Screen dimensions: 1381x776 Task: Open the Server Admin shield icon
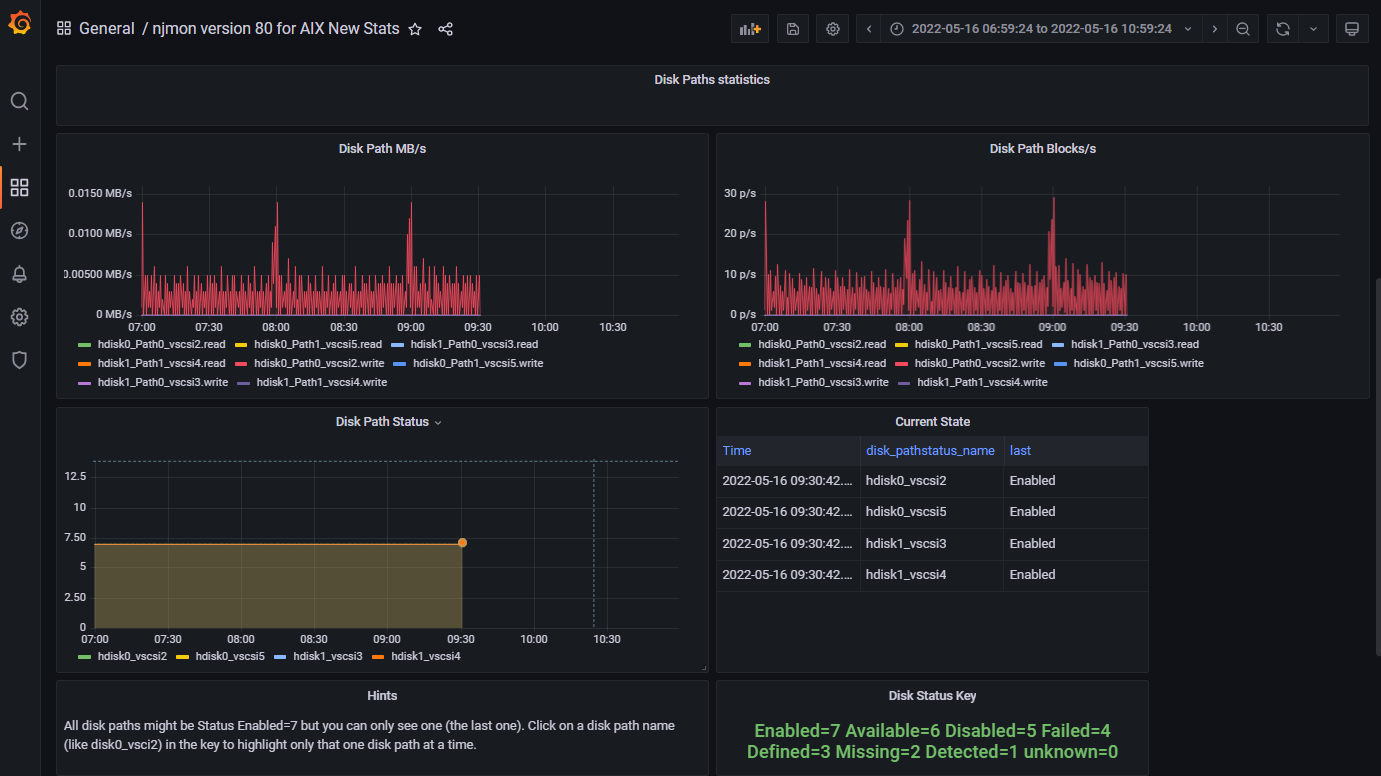(19, 360)
